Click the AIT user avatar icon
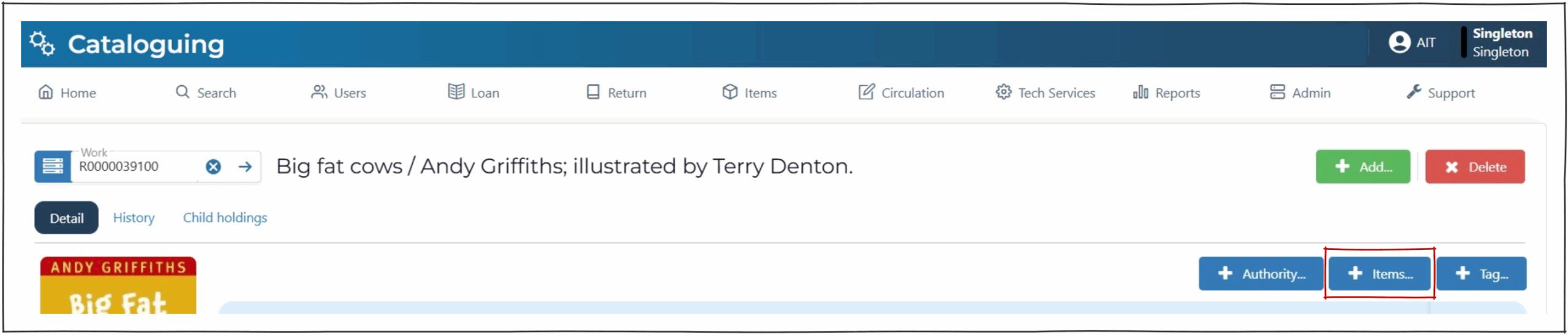Image resolution: width=1568 pixels, height=335 pixels. coord(1399,42)
